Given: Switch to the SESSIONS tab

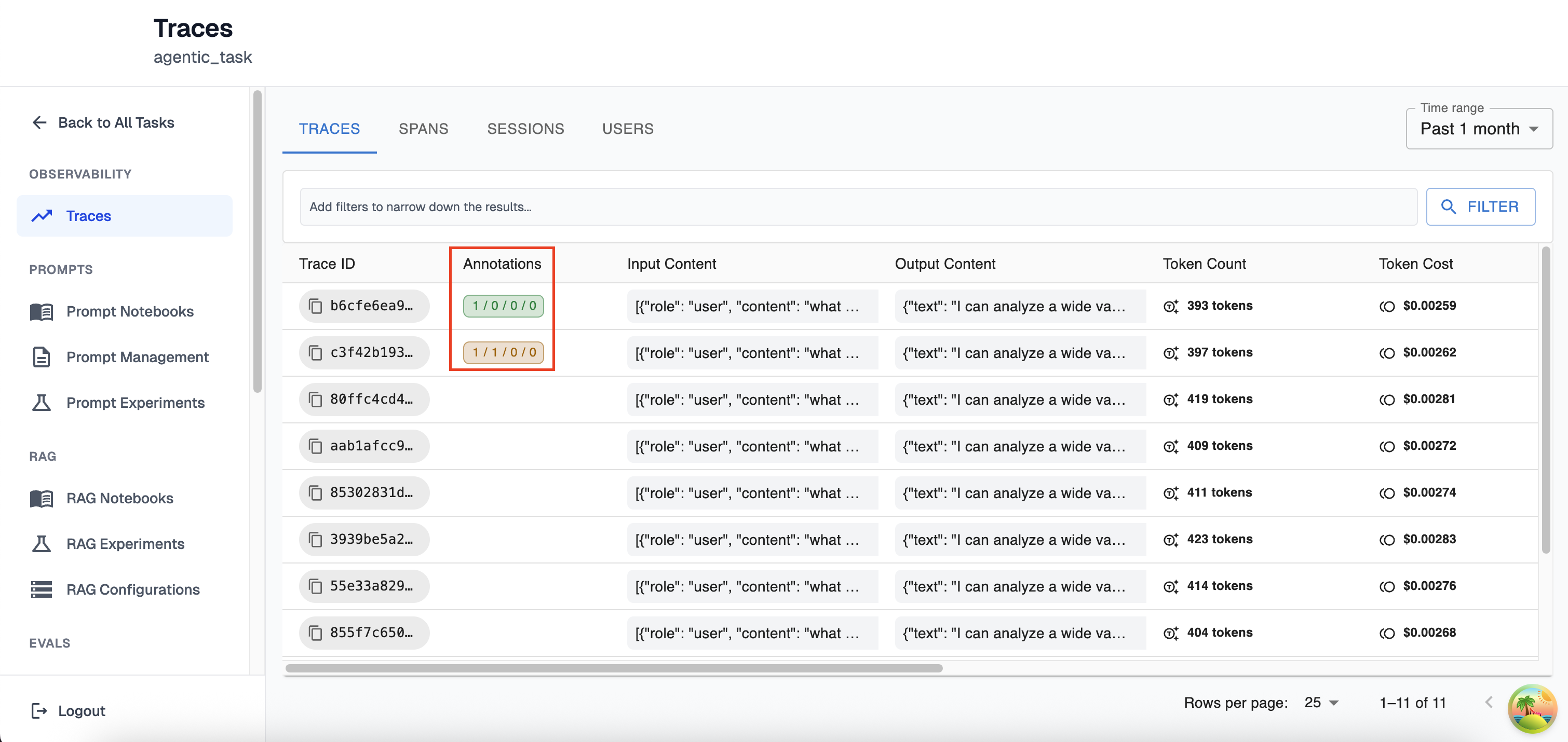Looking at the screenshot, I should pos(525,129).
